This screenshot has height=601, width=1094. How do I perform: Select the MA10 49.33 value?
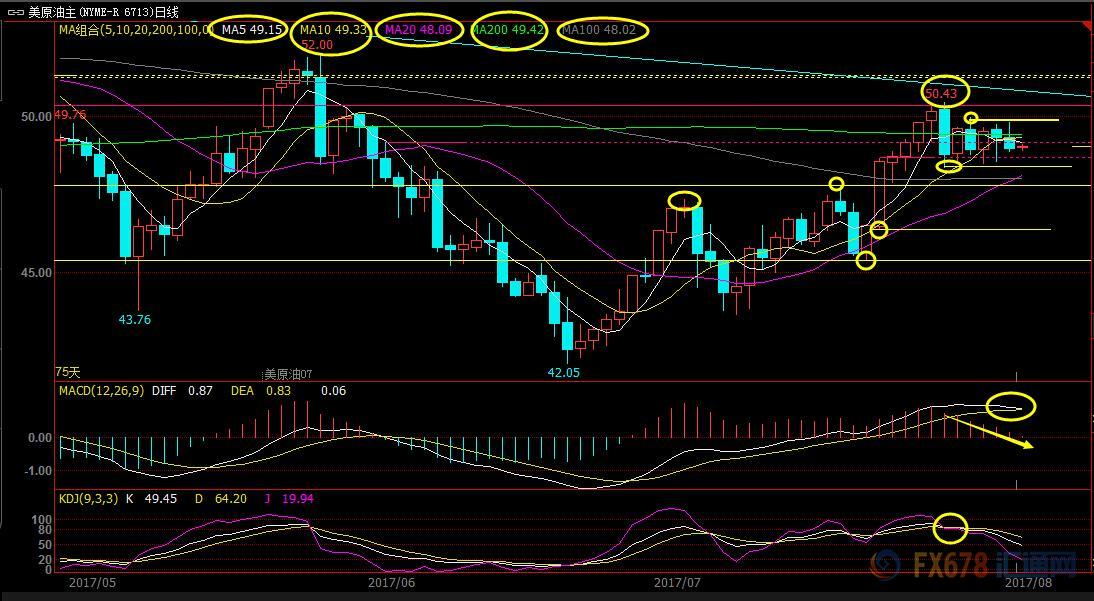click(332, 30)
